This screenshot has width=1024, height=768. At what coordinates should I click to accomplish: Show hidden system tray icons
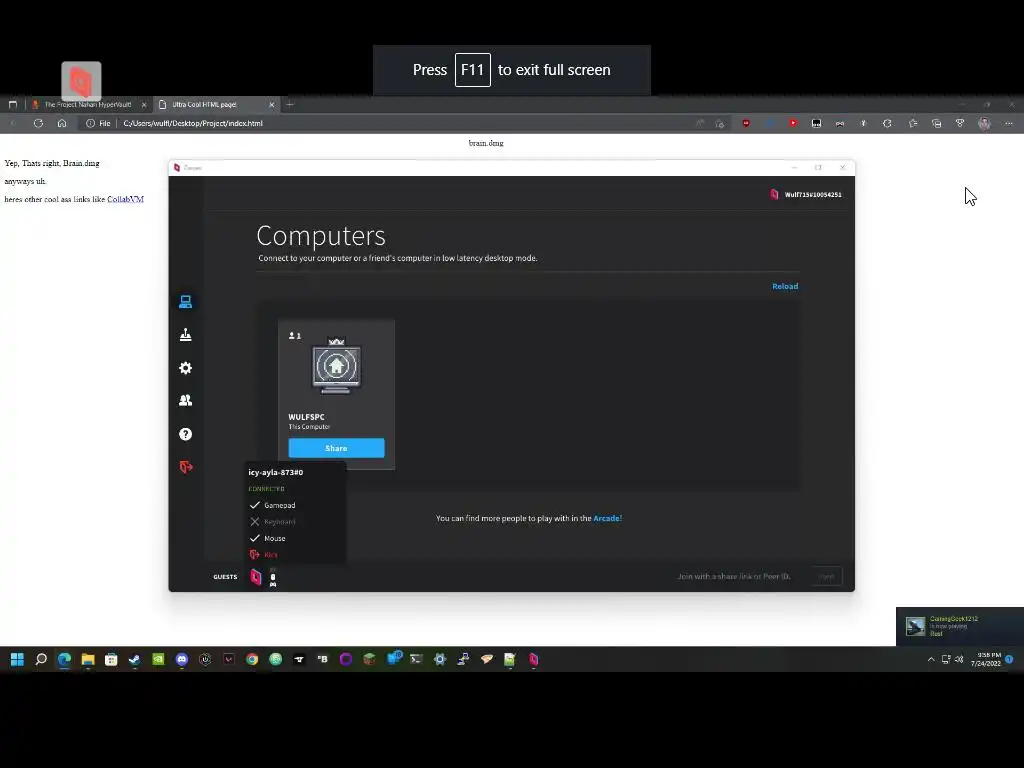tap(931, 660)
